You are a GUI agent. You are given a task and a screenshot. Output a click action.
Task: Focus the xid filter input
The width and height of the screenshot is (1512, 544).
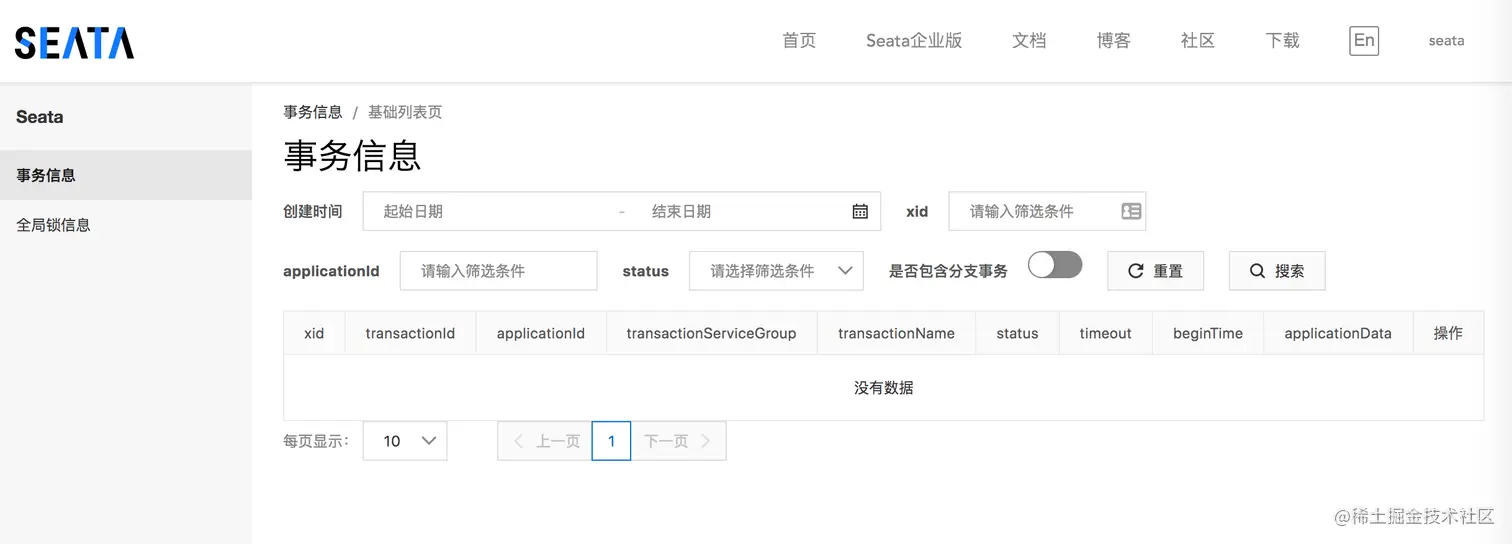1047,211
